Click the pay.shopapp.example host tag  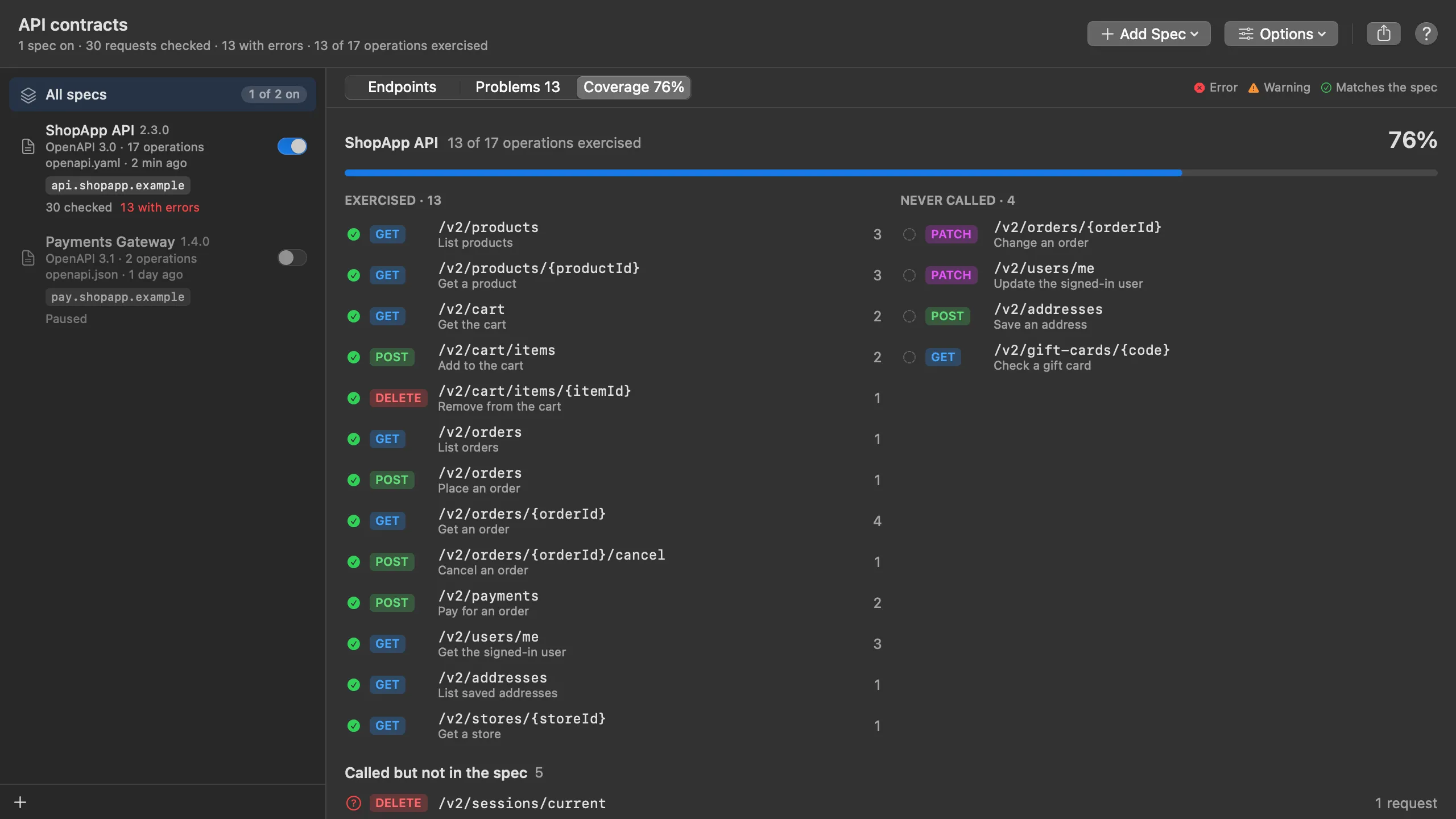pyautogui.click(x=118, y=297)
